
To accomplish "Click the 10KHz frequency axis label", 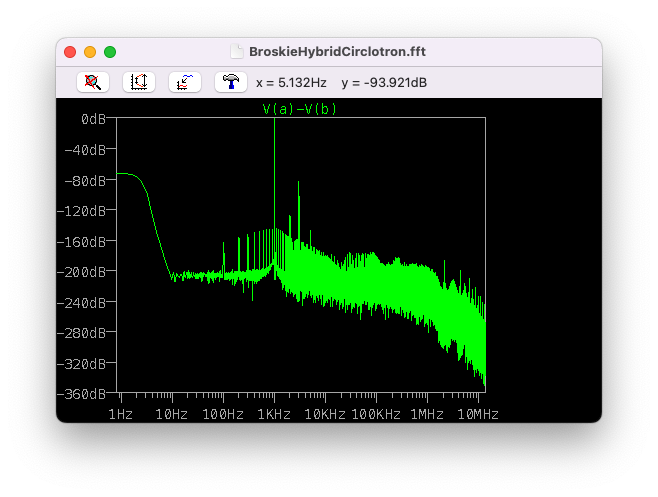I will click(325, 415).
